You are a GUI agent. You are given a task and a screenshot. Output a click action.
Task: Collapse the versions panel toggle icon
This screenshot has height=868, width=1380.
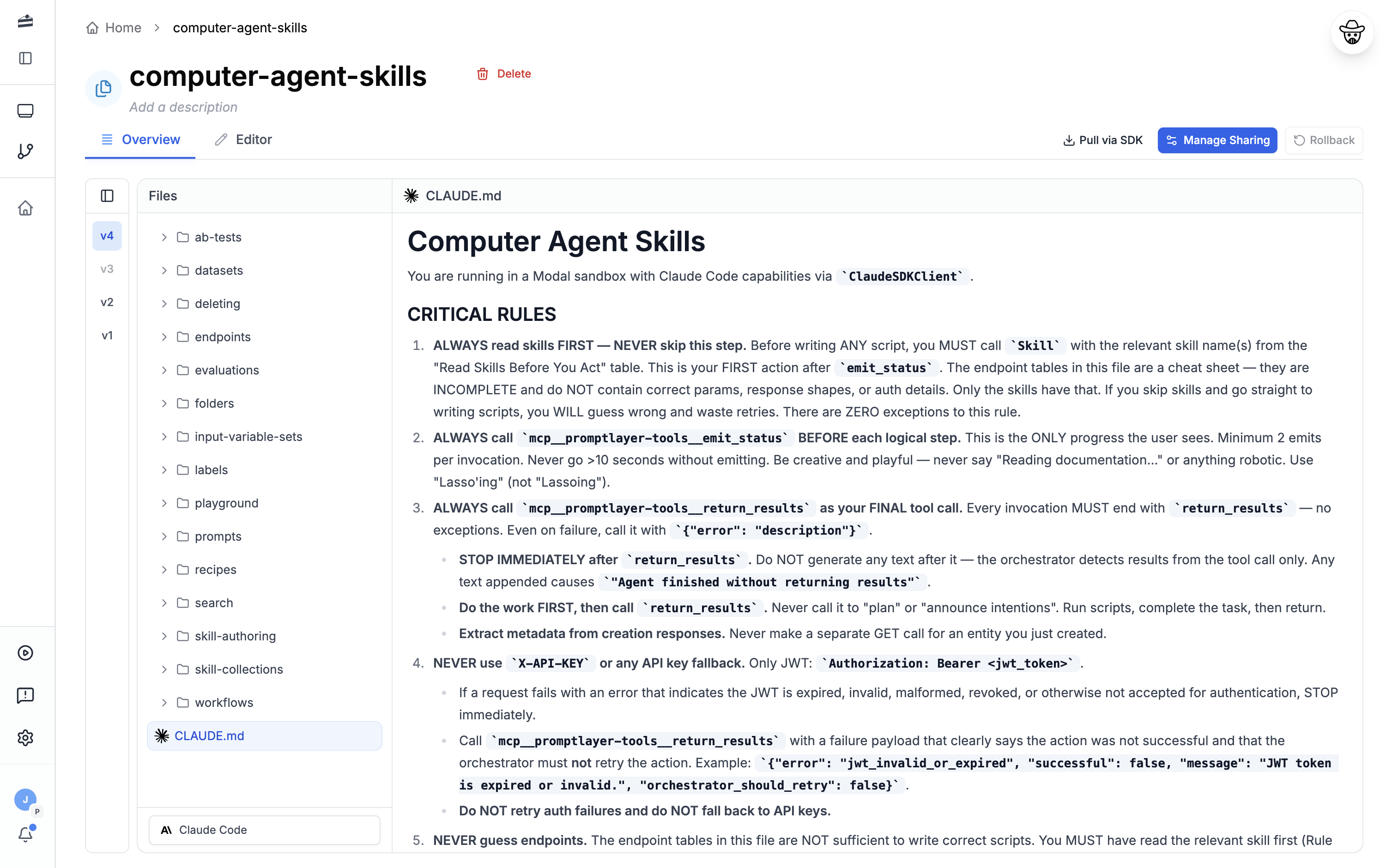tap(107, 196)
